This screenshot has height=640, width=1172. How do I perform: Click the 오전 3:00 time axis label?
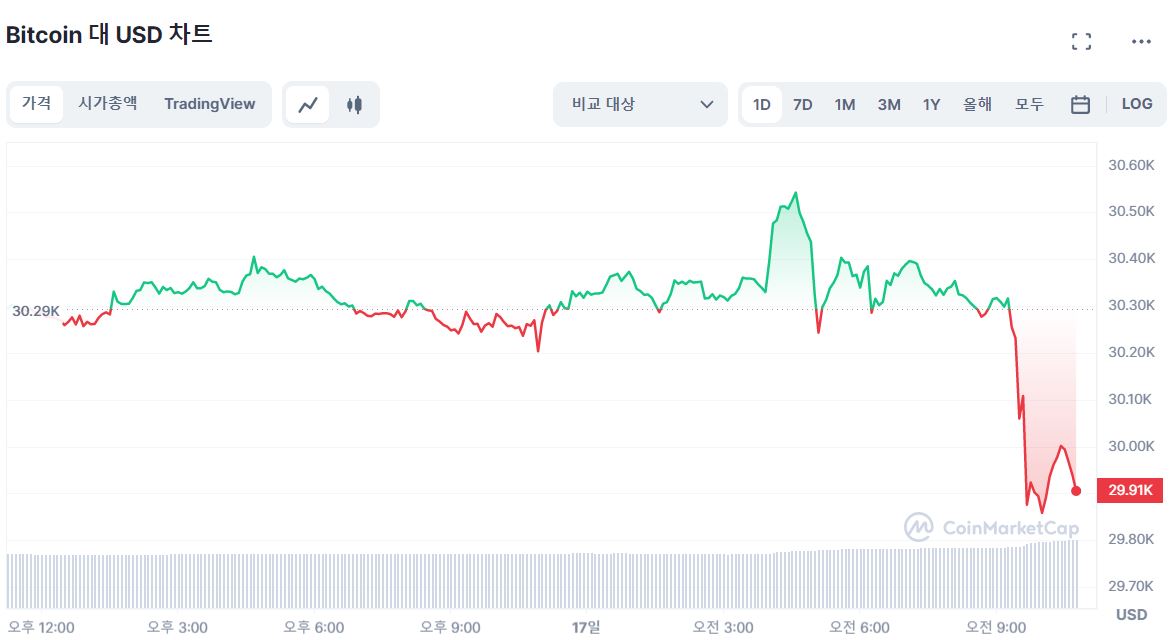point(723,627)
